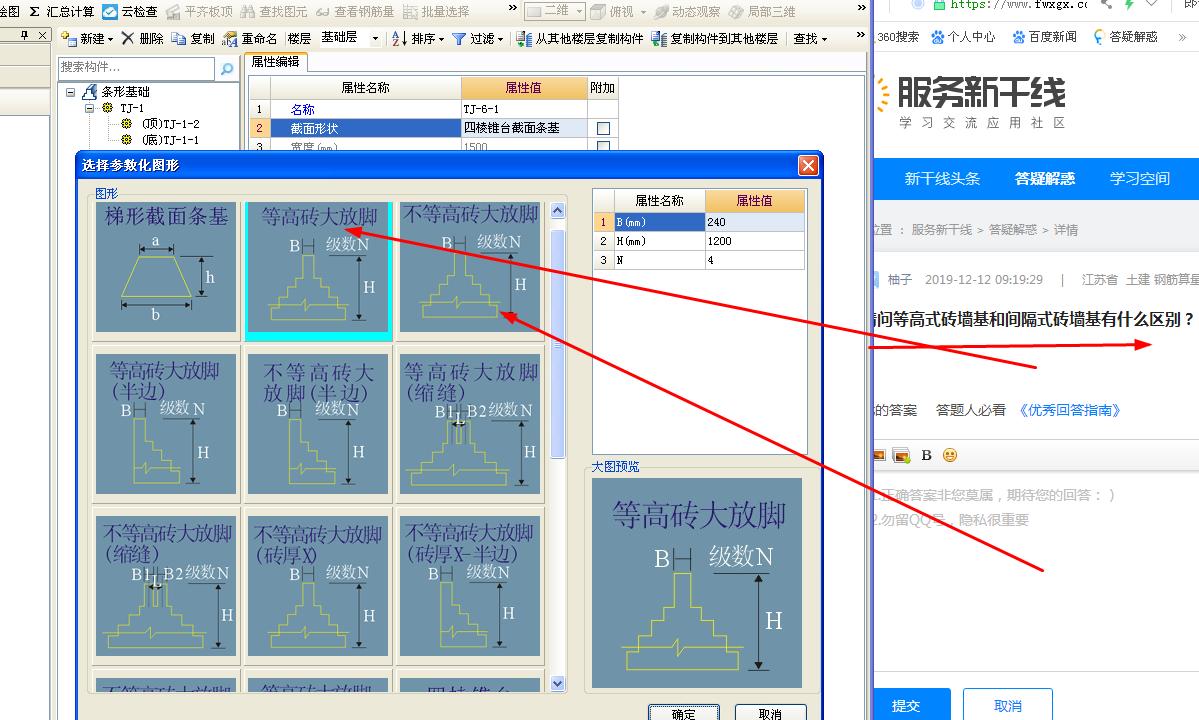This screenshot has height=720, width=1199.
Task: Collapse the TJ-1 tree node
Action: click(89, 109)
